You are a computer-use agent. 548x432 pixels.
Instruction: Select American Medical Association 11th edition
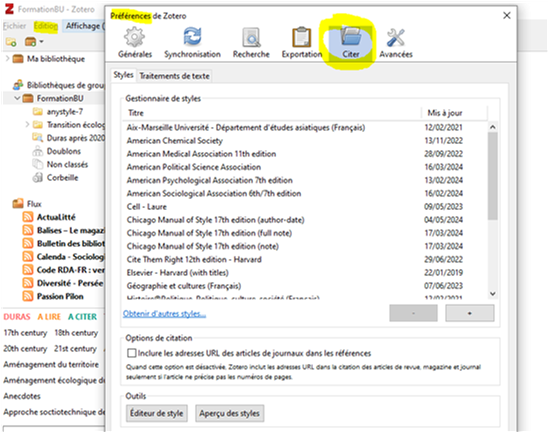[x=305, y=154]
